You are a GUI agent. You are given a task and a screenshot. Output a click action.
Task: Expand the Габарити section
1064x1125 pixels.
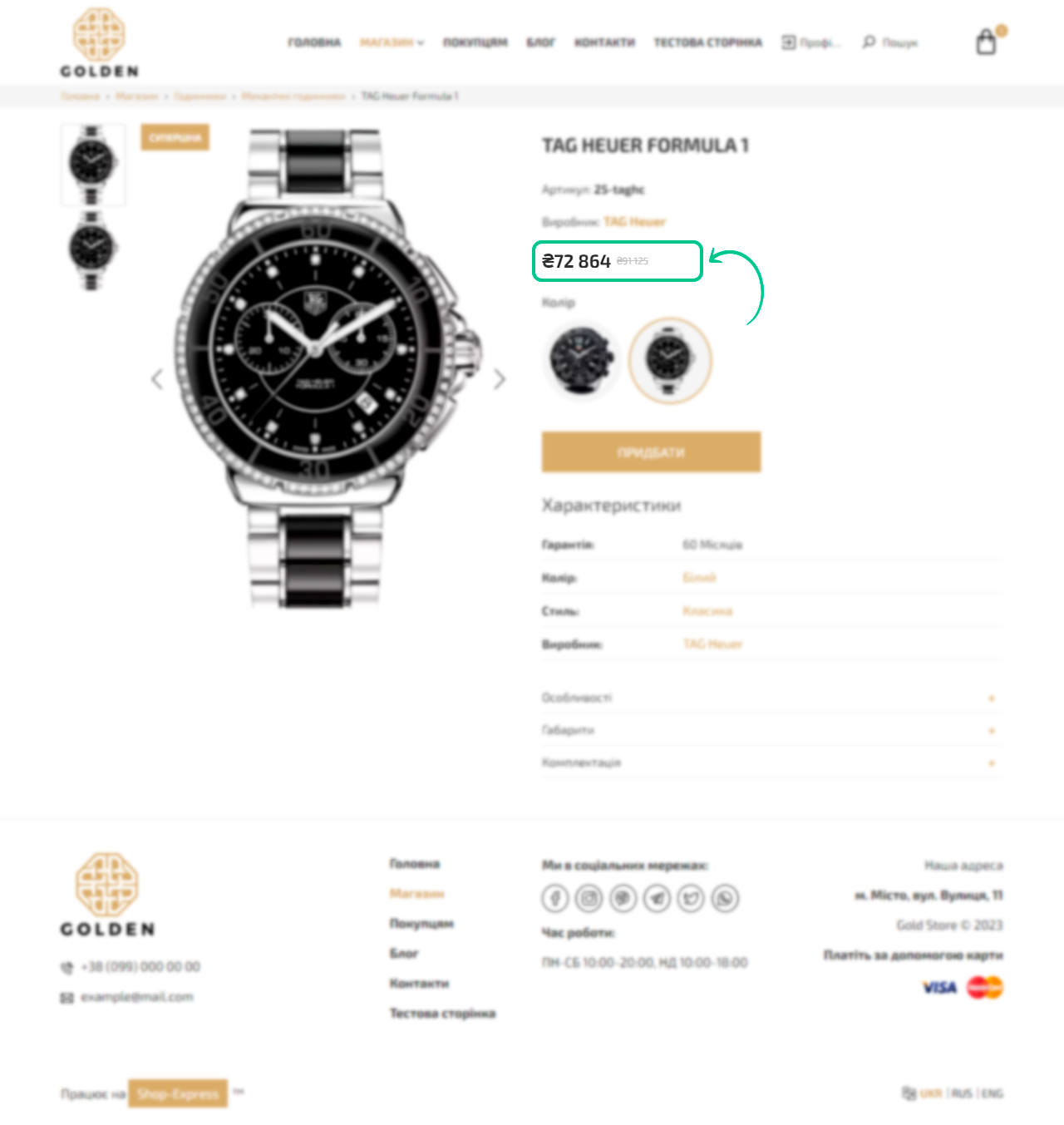[772, 730]
